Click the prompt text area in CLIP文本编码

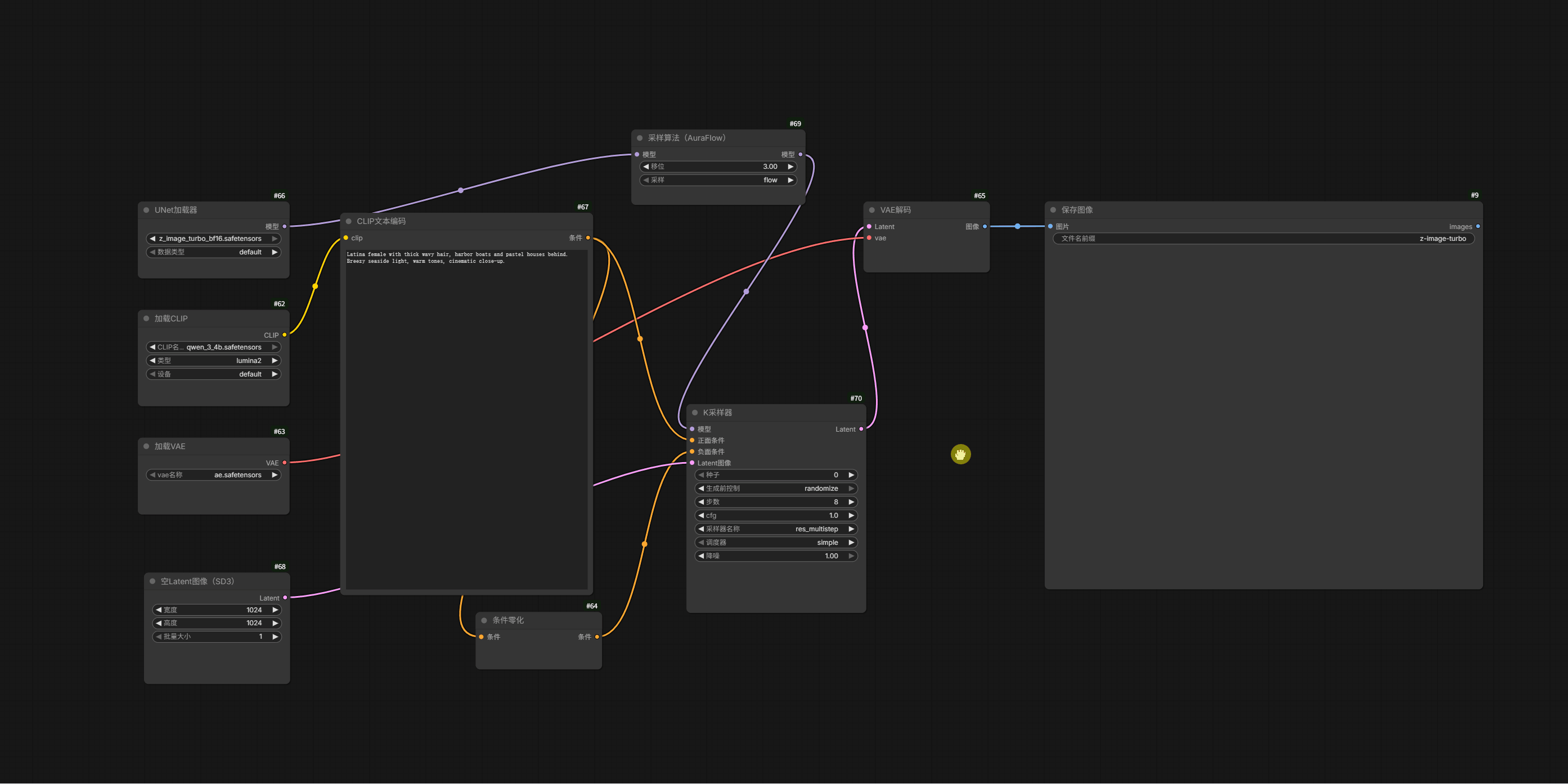(x=467, y=419)
